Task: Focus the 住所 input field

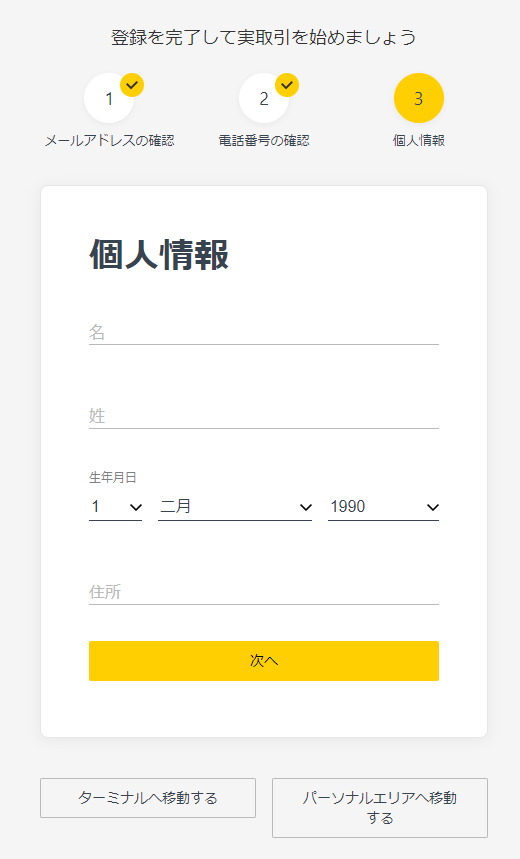Action: (264, 592)
